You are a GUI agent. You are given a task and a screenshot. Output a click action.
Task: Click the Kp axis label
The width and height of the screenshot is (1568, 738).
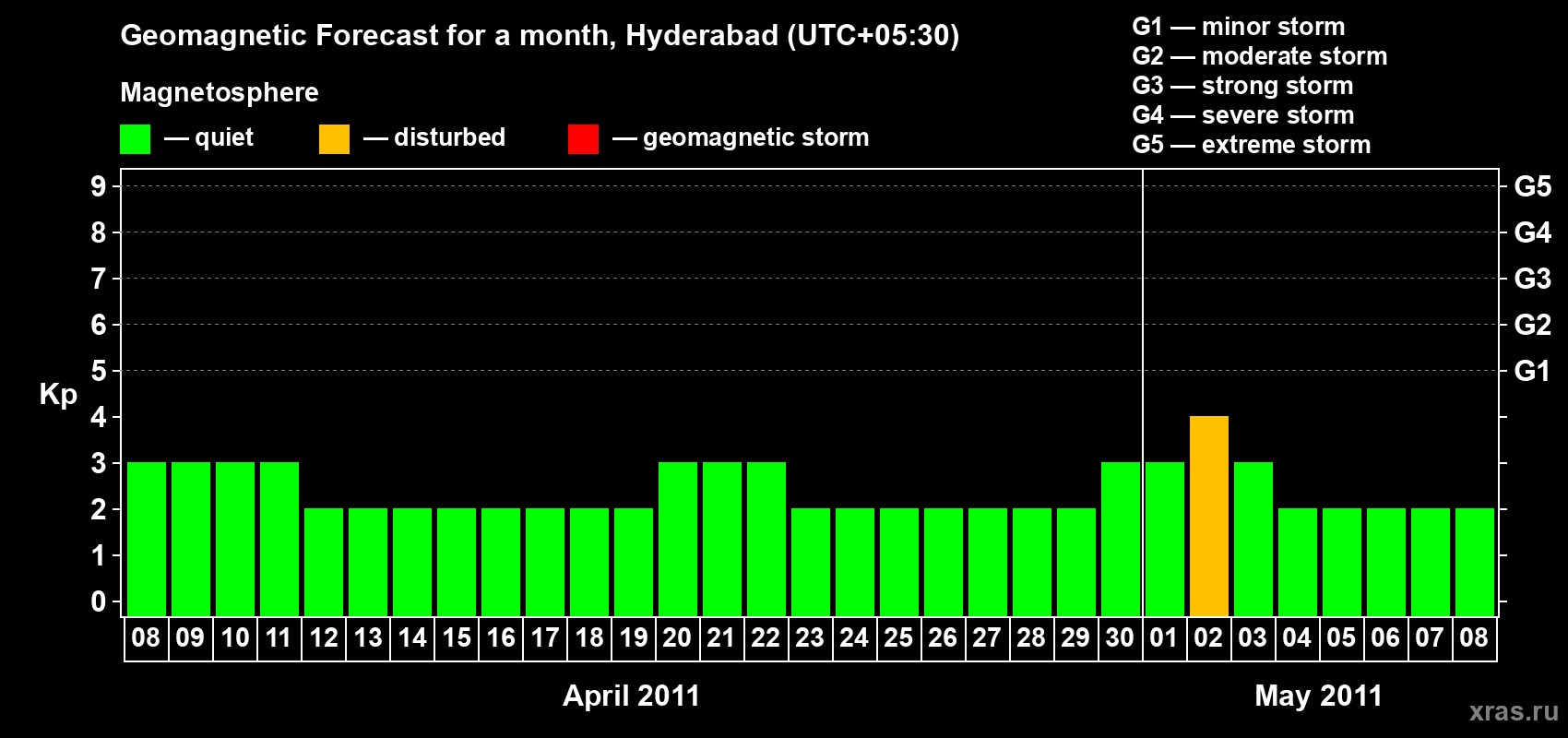(x=58, y=395)
